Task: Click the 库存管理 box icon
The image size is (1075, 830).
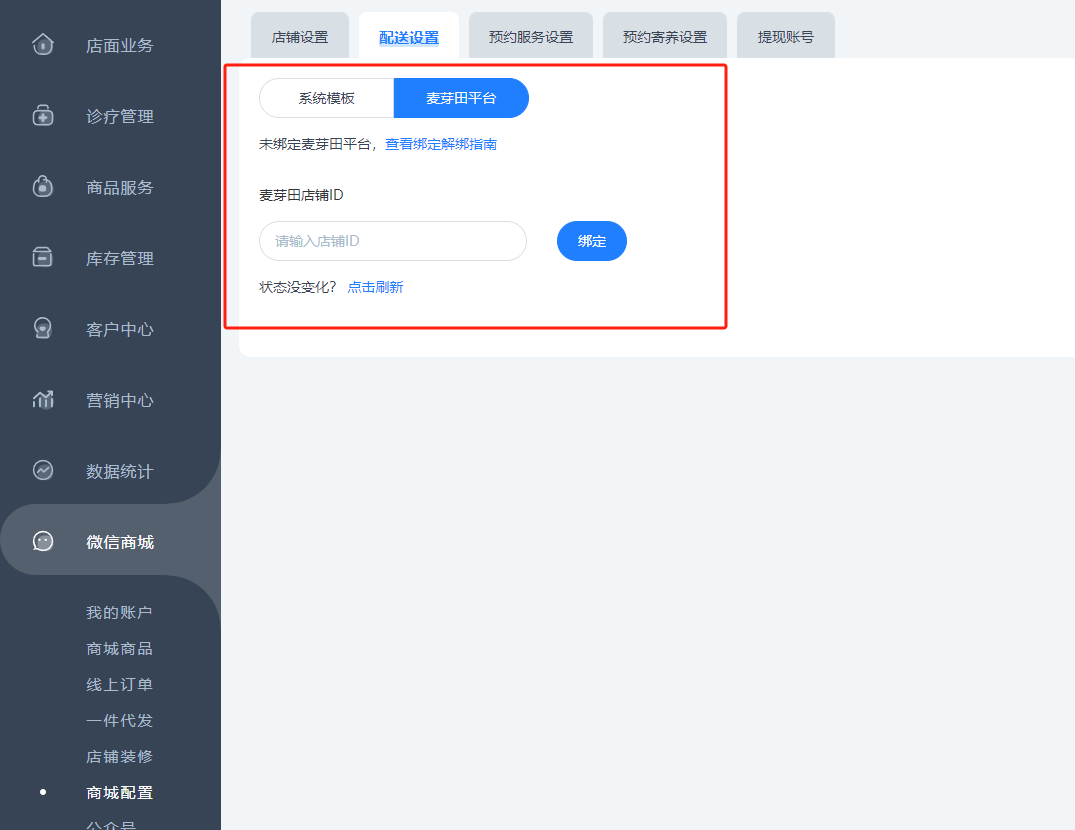Action: pyautogui.click(x=43, y=258)
